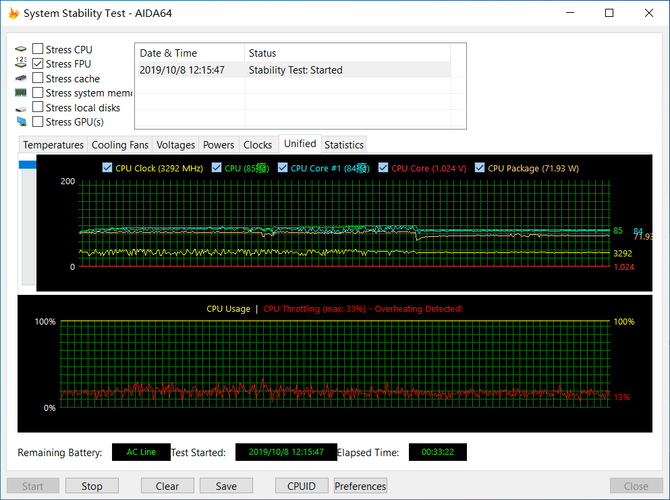Open the CPUID panel button
The height and width of the screenshot is (500, 670).
point(301,486)
